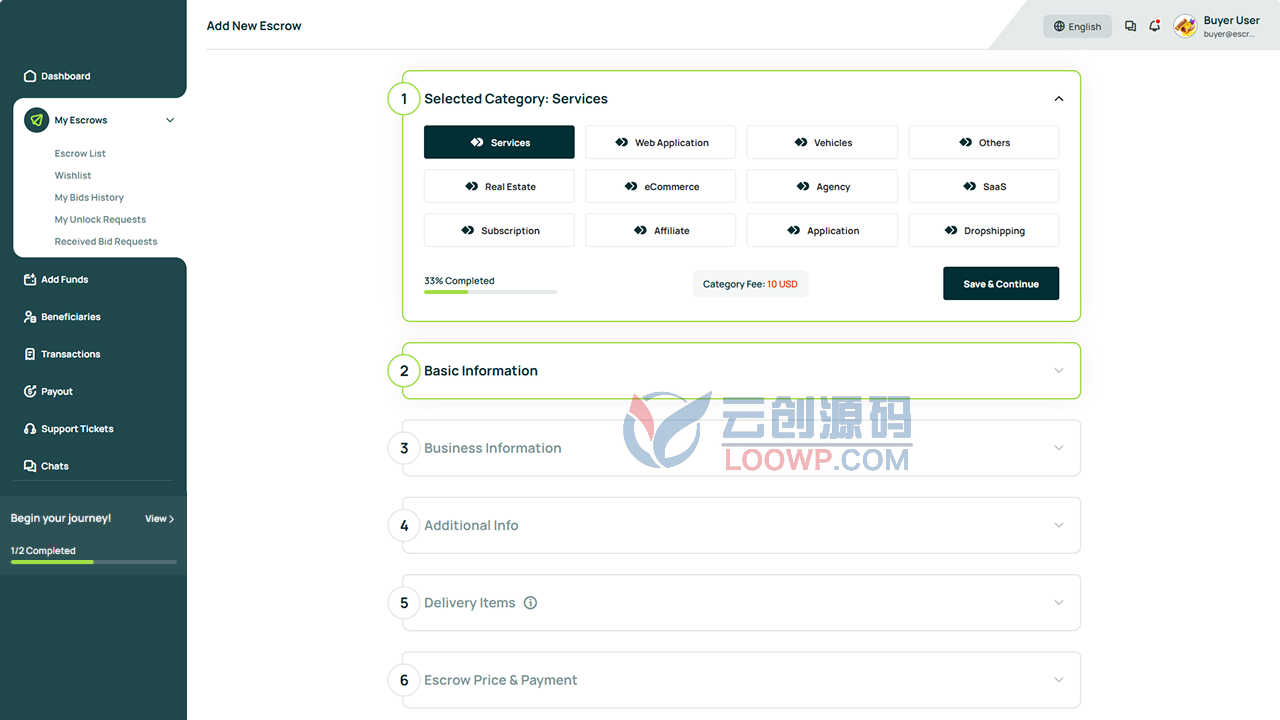1280x720 pixels.
Task: Click the Support Tickets headset icon
Action: (30, 429)
